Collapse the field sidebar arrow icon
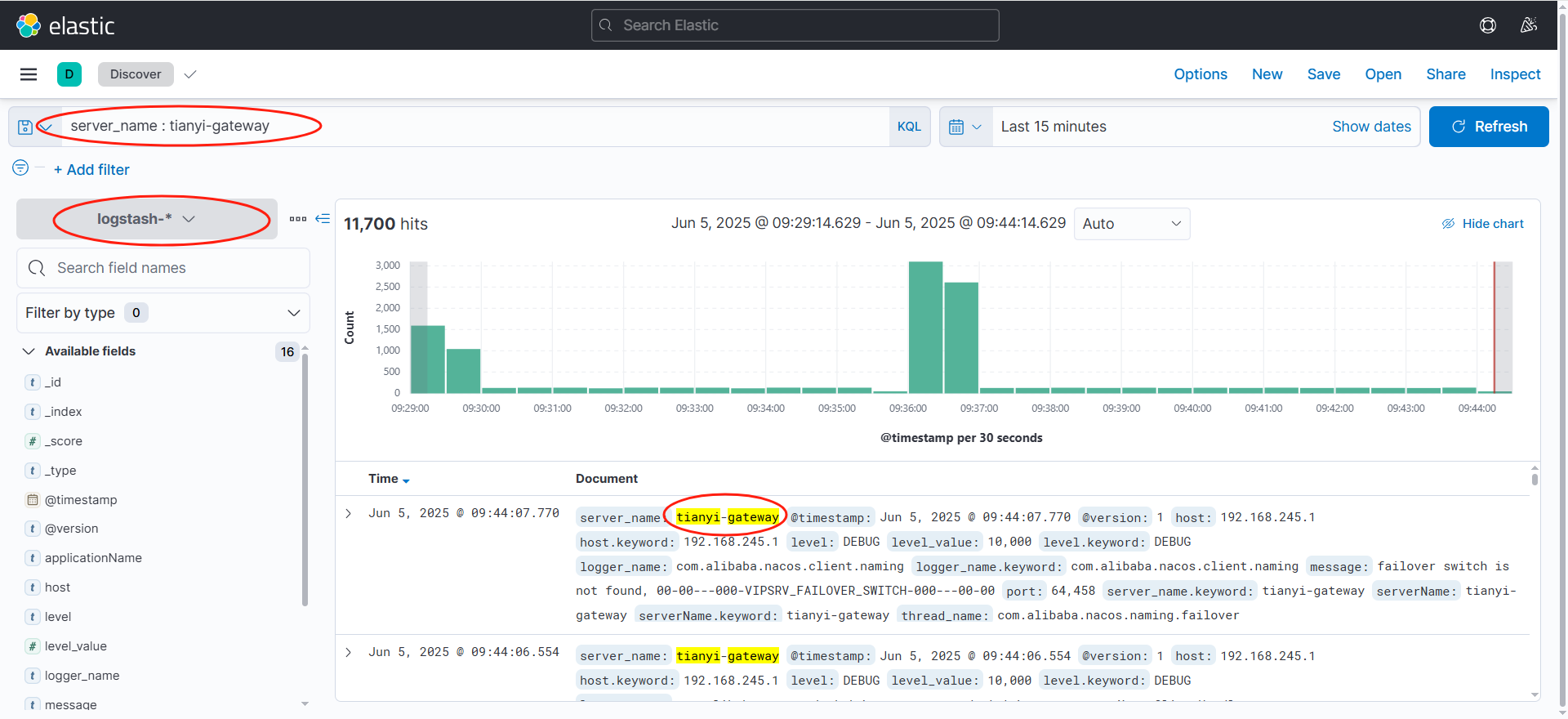 point(323,219)
